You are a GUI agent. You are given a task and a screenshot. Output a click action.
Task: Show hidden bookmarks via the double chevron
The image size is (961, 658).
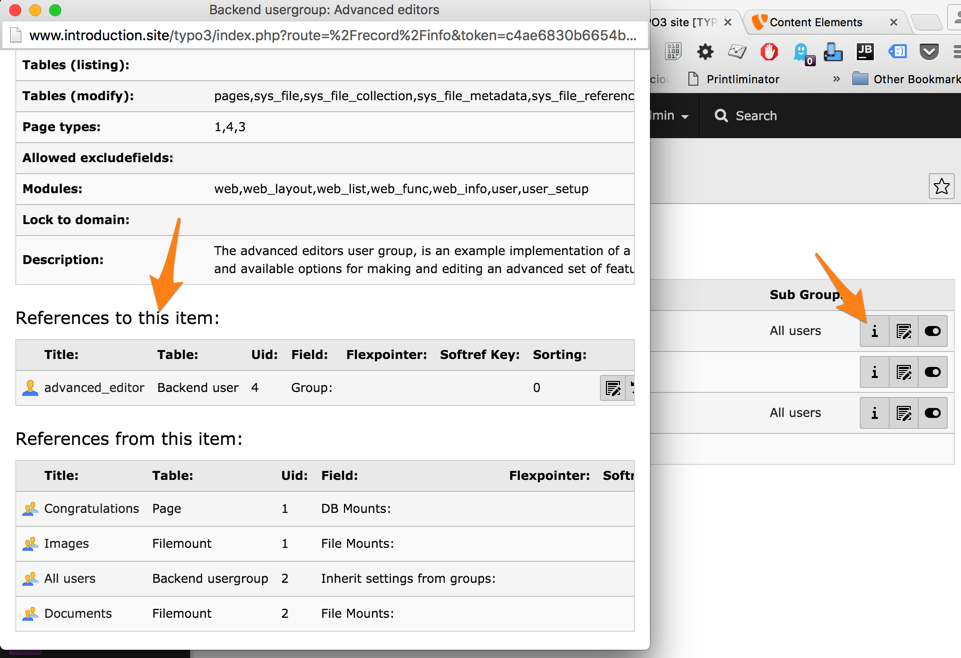pyautogui.click(x=836, y=79)
